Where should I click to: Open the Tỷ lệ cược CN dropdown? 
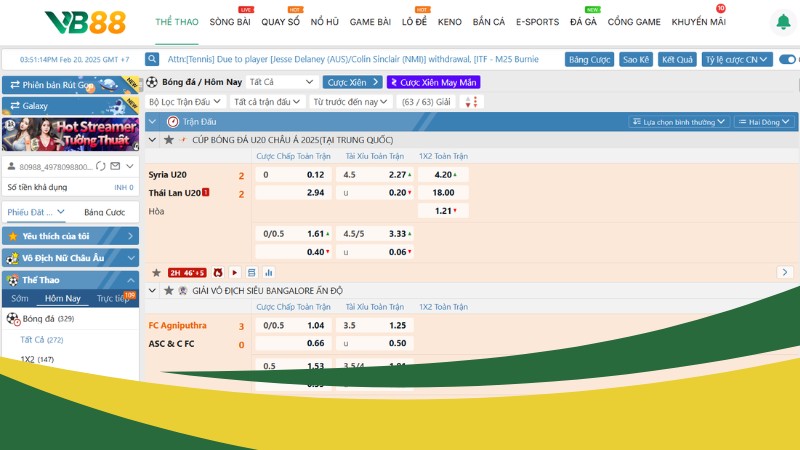coord(737,59)
